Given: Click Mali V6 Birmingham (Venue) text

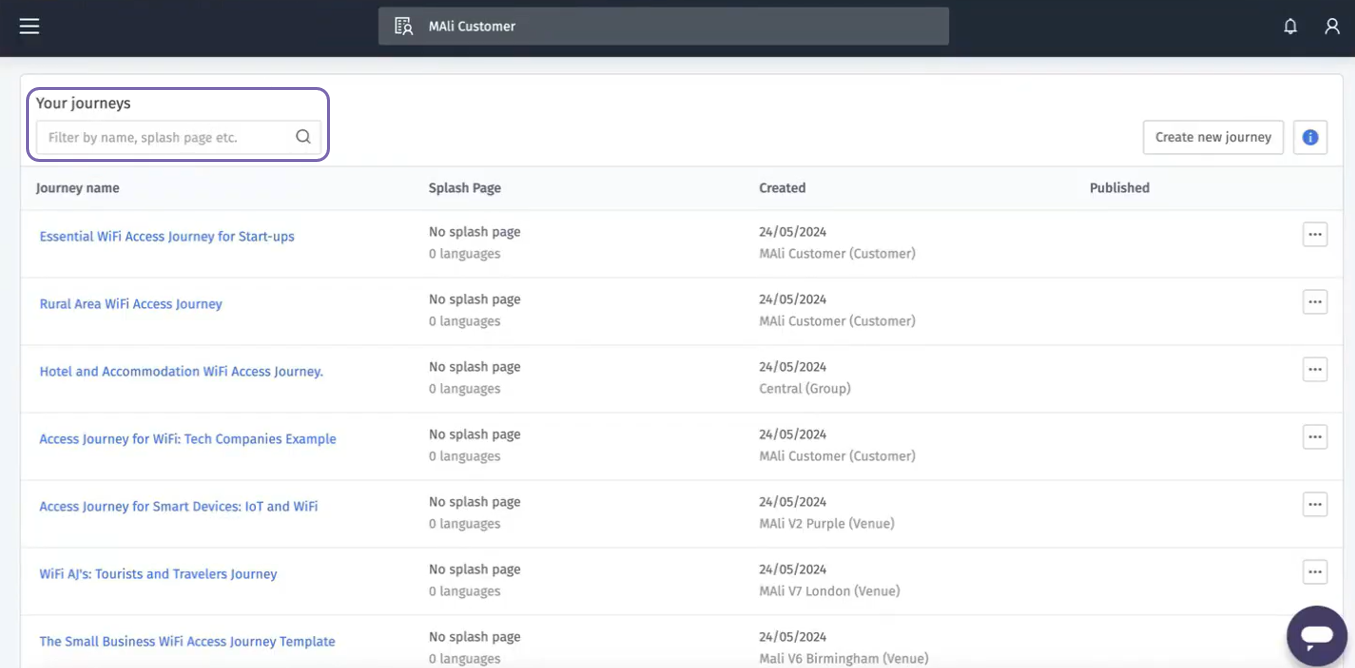Looking at the screenshot, I should tap(844, 659).
